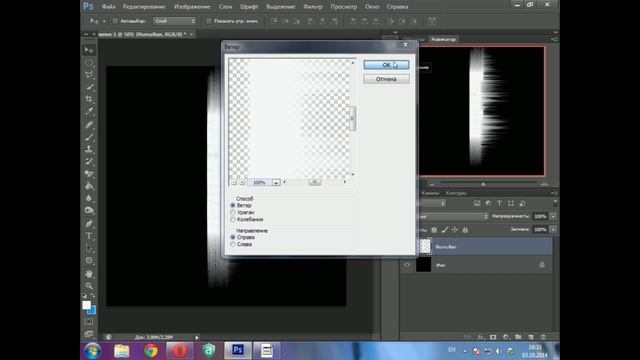Click the Lock Position icon

455,230
